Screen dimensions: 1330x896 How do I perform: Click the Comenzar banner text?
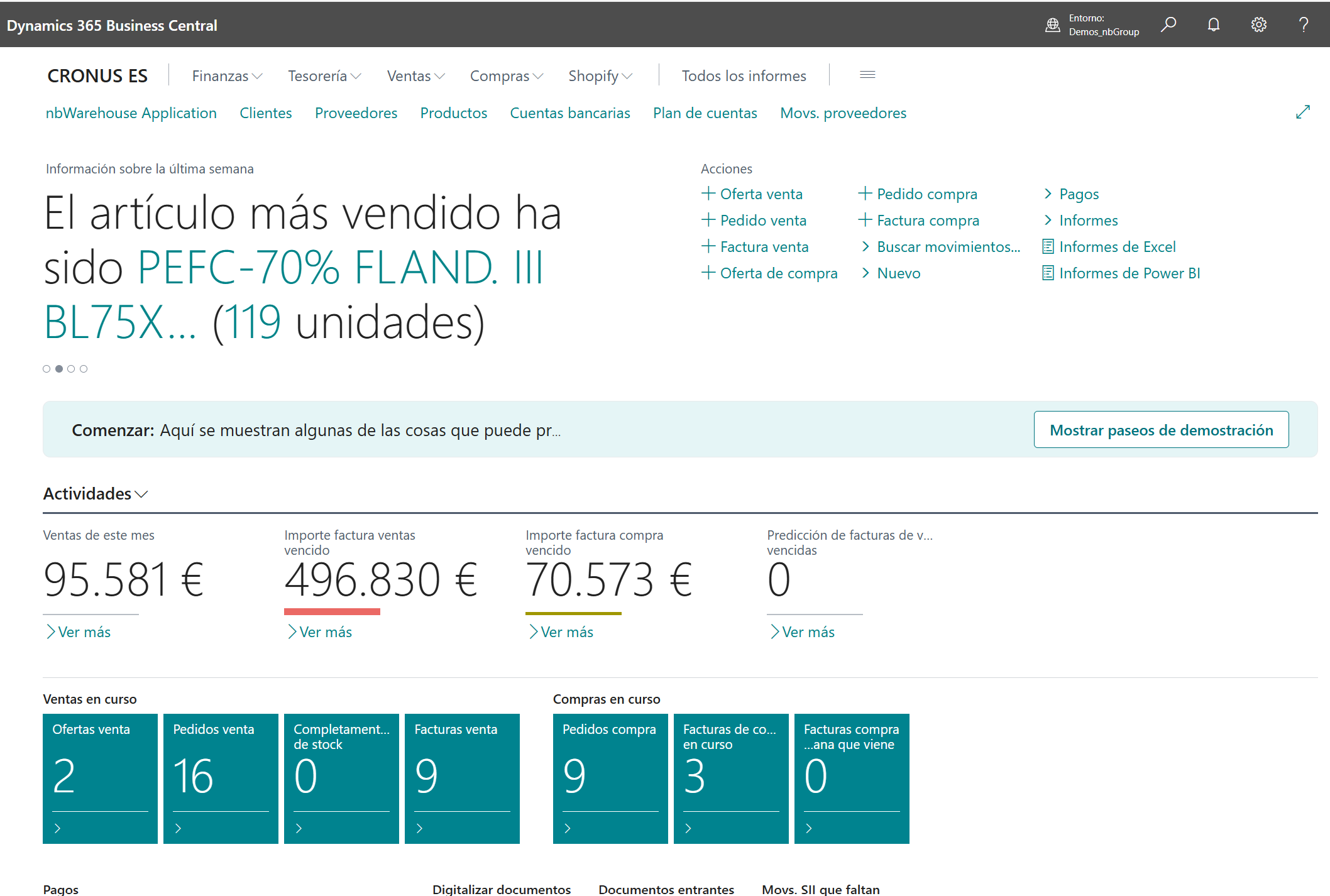click(x=316, y=430)
